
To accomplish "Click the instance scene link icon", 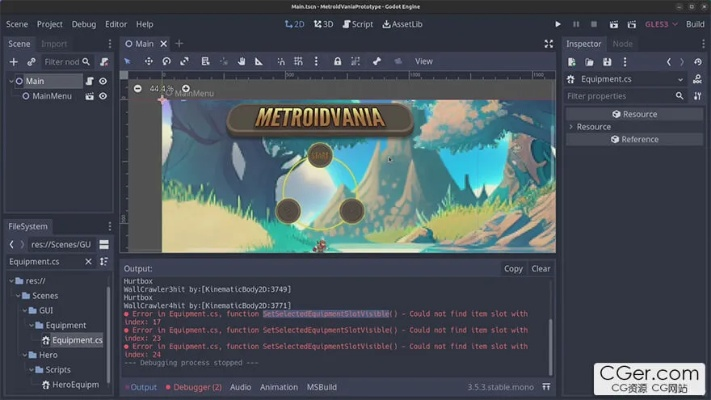I will click(31, 62).
